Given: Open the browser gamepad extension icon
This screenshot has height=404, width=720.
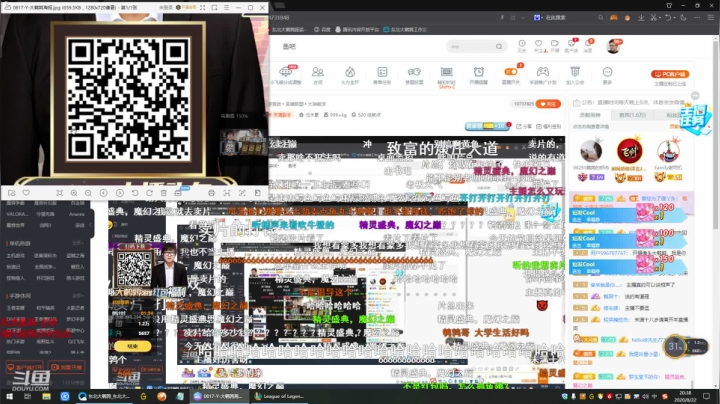Looking at the screenshot, I should [x=613, y=17].
